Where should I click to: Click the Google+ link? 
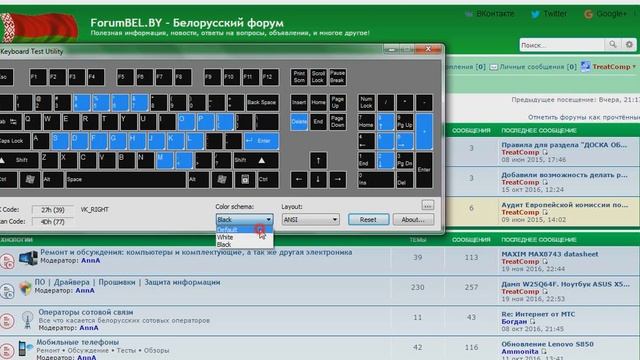click(x=605, y=14)
